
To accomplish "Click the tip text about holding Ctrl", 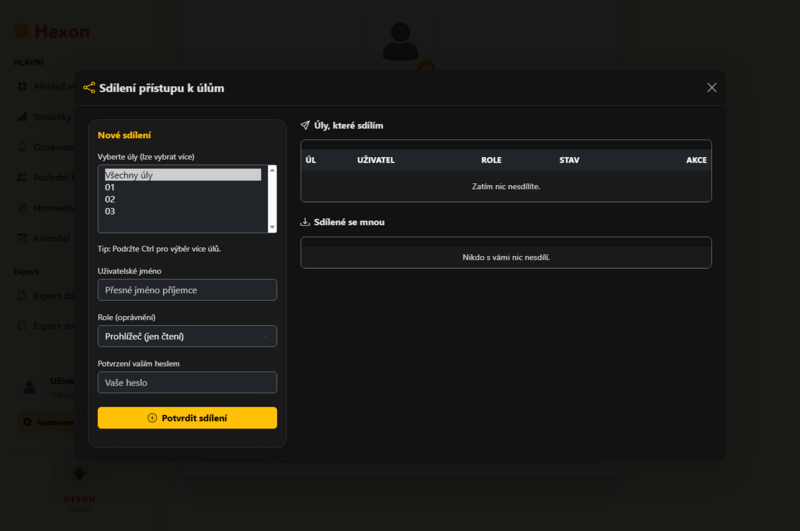I will pyautogui.click(x=159, y=249).
